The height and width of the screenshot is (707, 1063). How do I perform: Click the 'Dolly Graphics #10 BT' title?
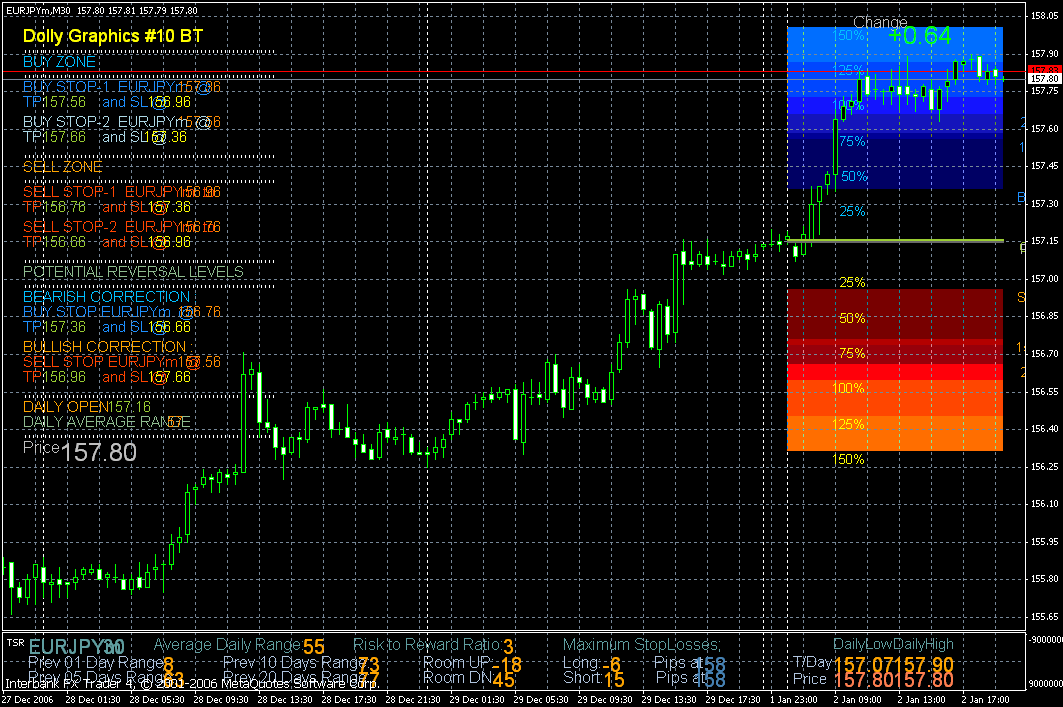(113, 36)
